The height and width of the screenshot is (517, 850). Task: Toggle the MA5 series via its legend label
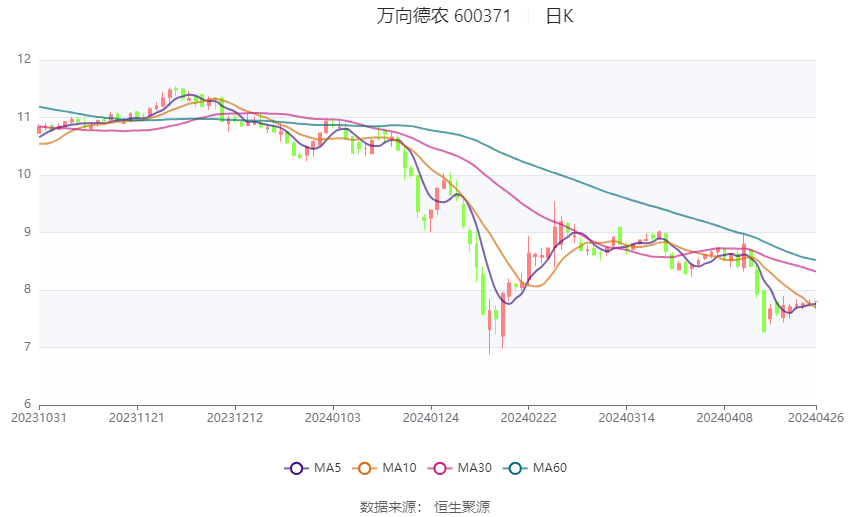pyautogui.click(x=328, y=467)
